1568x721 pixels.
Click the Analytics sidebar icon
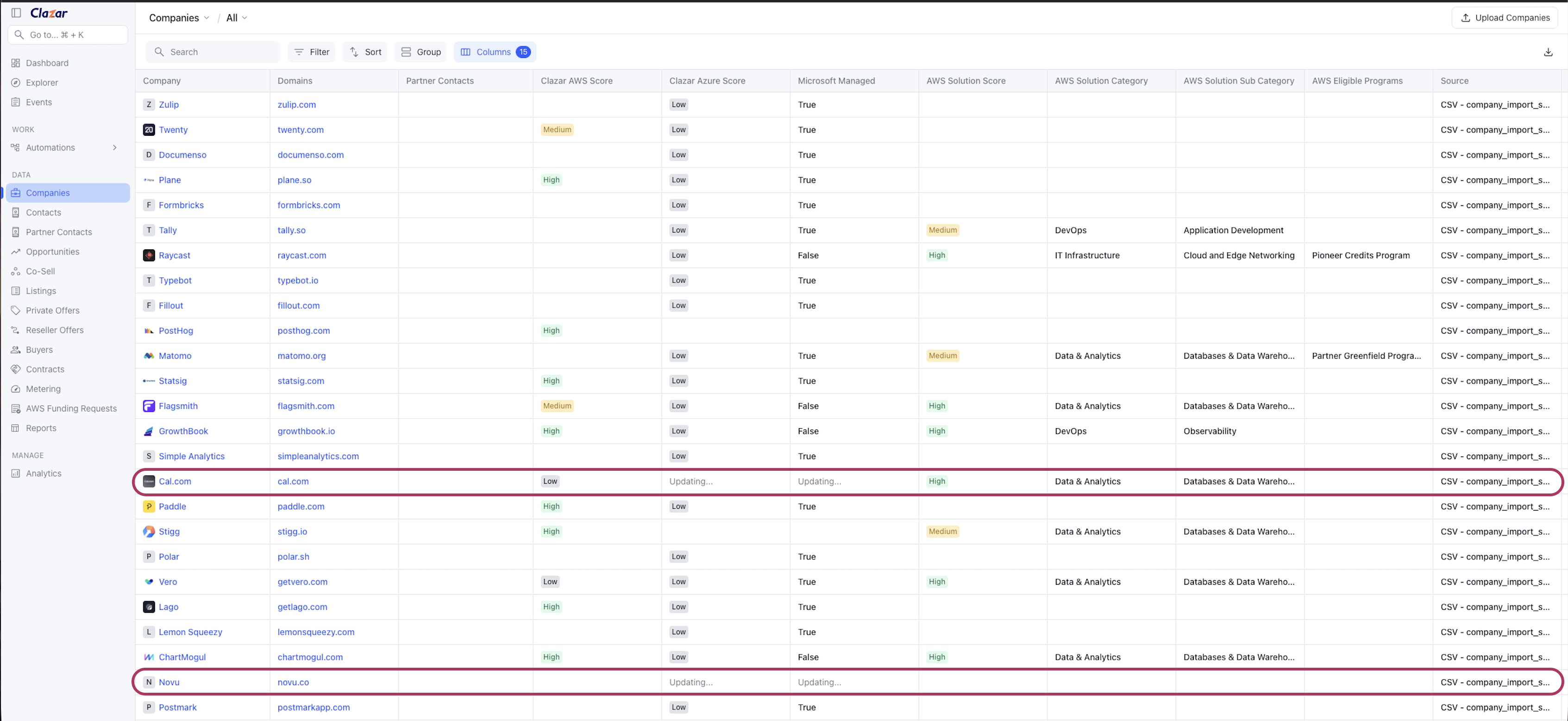point(16,473)
